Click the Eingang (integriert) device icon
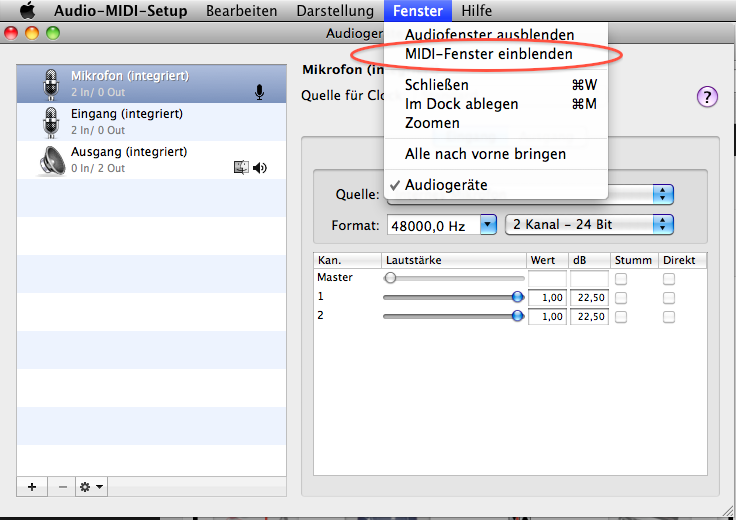This screenshot has width=736, height=520. (x=50, y=122)
